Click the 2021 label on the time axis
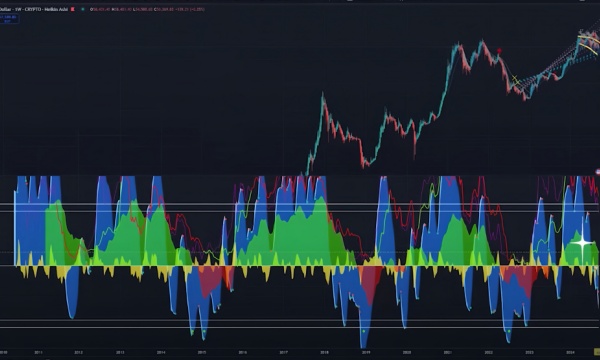Image resolution: width=600 pixels, height=360 pixels. pyautogui.click(x=448, y=352)
